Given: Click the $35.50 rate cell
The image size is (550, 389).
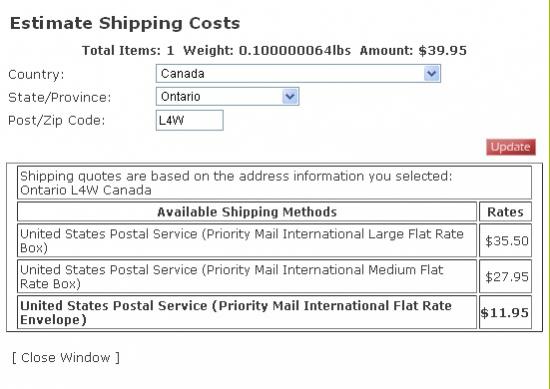Looking at the screenshot, I should pyautogui.click(x=505, y=241).
